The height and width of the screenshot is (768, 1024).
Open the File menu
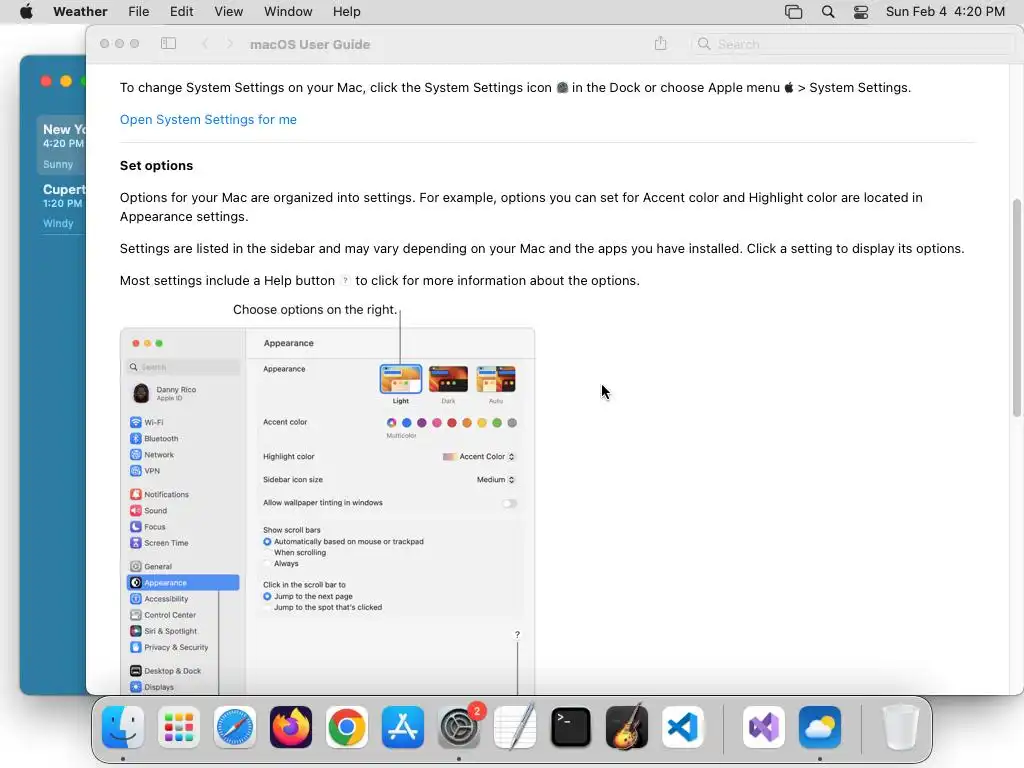138,12
